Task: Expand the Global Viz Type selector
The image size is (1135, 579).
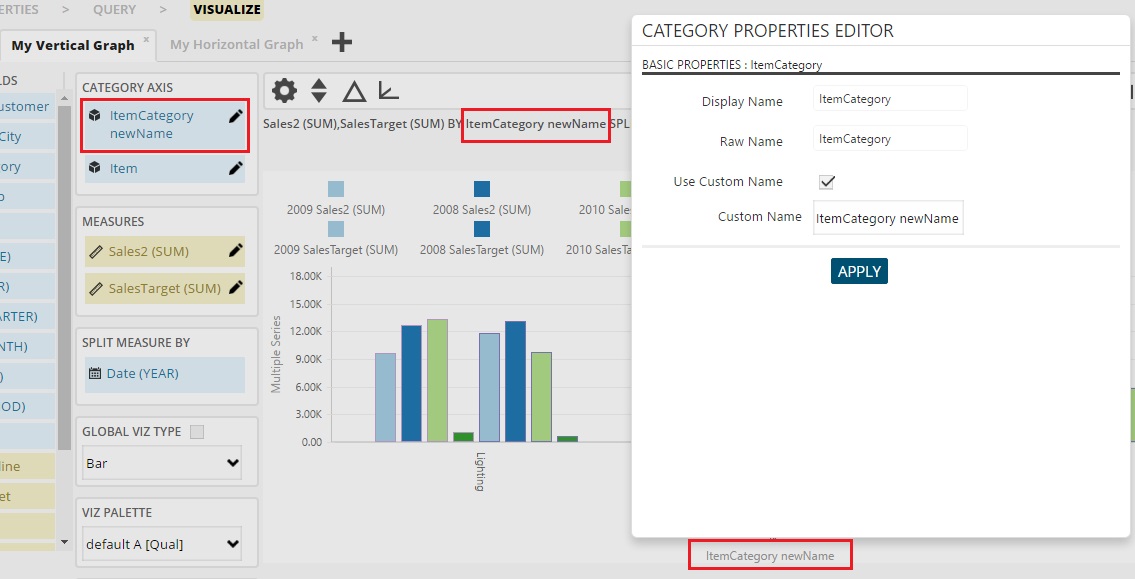Action: pyautogui.click(x=196, y=430)
